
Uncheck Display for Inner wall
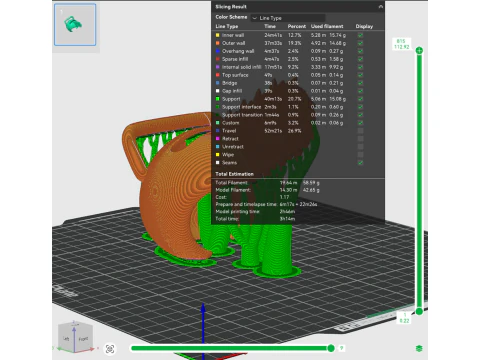click(x=360, y=35)
